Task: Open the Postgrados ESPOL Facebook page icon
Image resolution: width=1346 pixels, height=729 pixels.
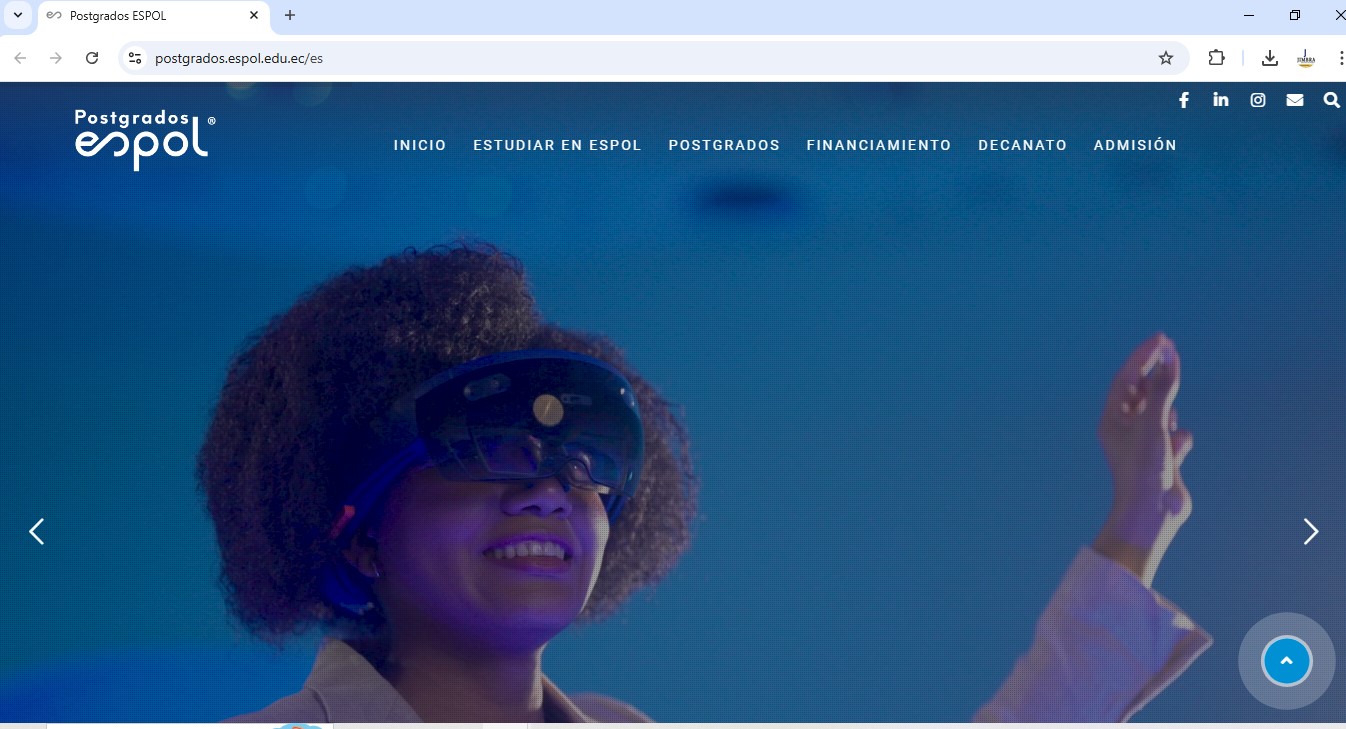Action: point(1184,99)
